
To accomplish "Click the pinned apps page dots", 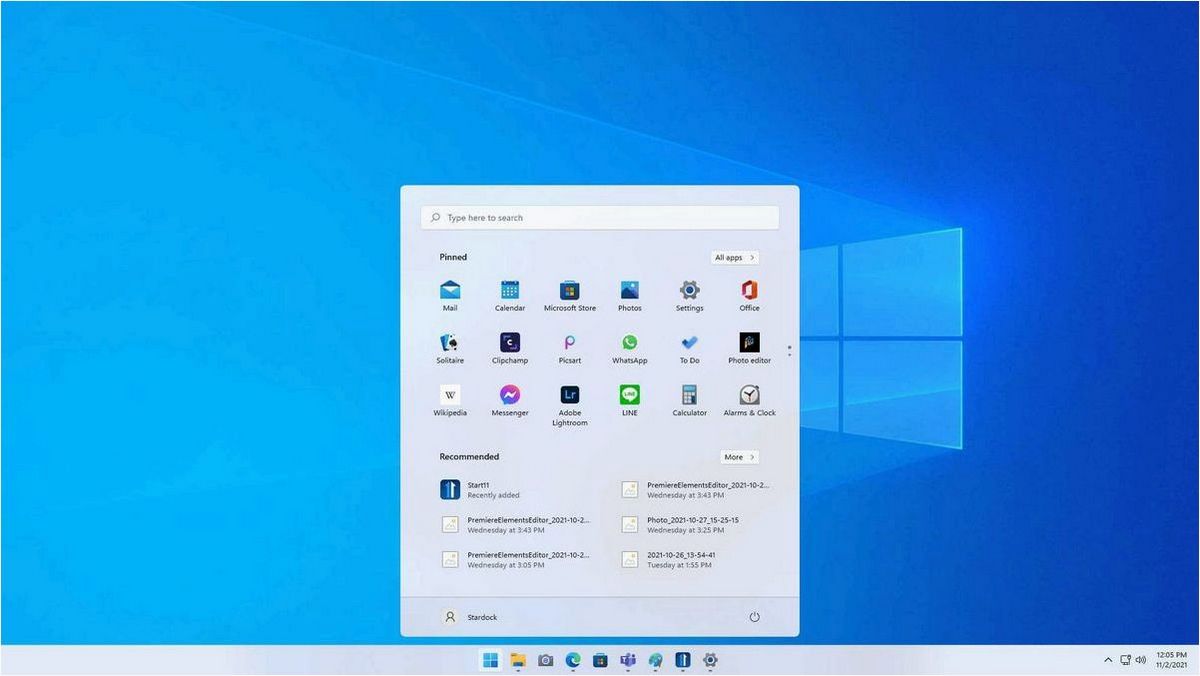I will 789,351.
